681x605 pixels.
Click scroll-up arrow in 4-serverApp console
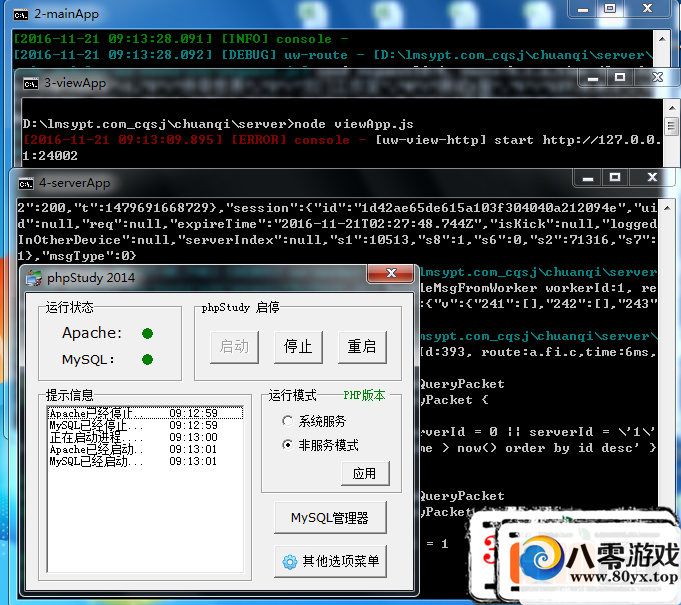click(x=666, y=208)
